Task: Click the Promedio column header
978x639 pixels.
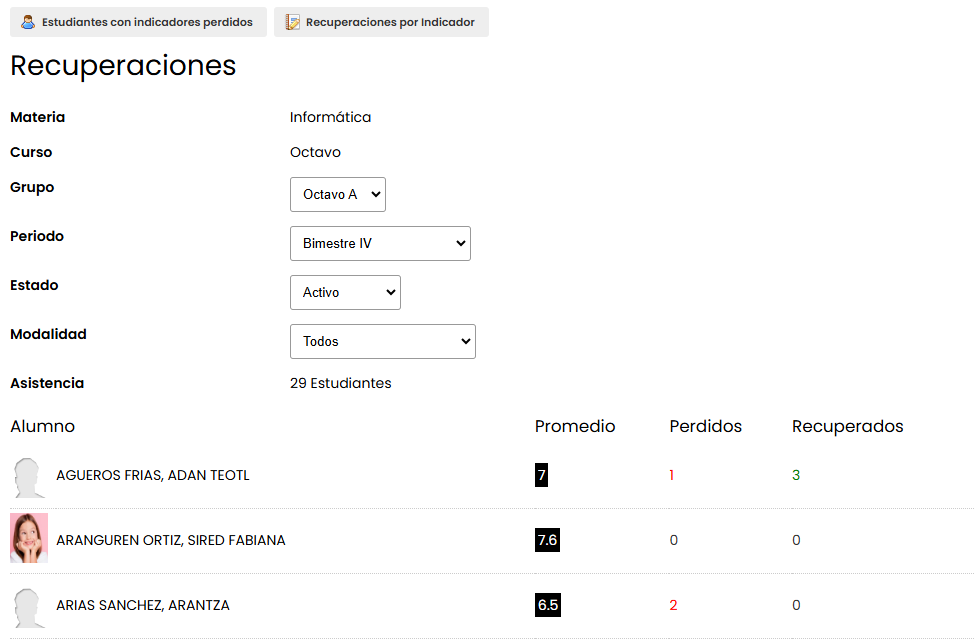Action: coord(575,426)
